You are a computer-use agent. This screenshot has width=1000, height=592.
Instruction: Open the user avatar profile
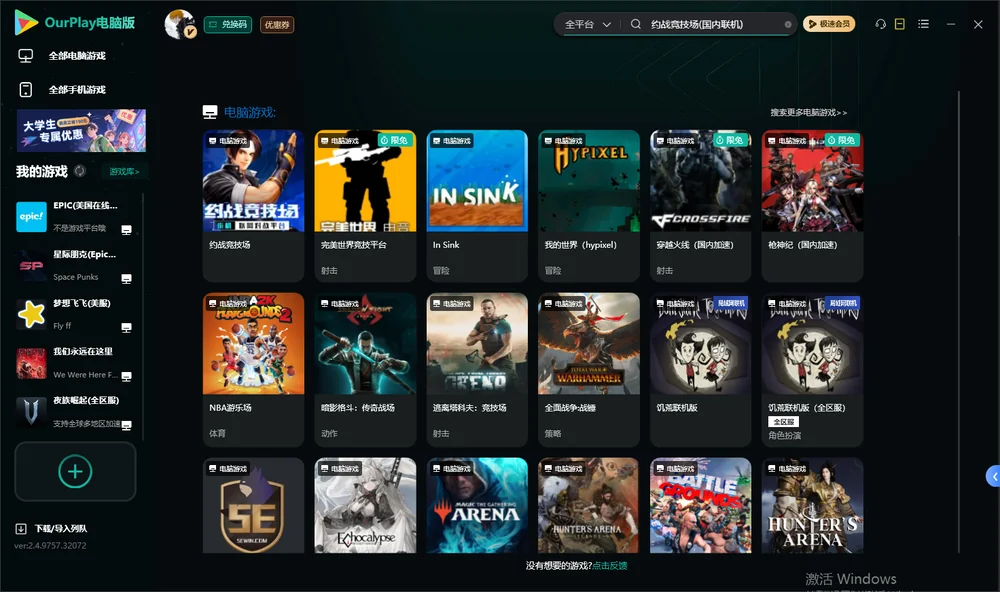[180, 24]
